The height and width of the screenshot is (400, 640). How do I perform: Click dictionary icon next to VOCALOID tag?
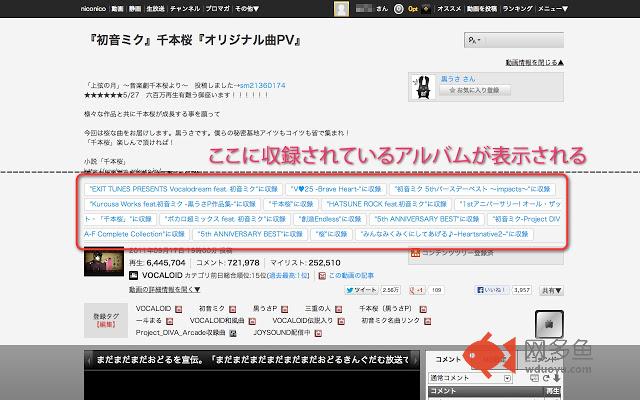pyautogui.click(x=178, y=309)
